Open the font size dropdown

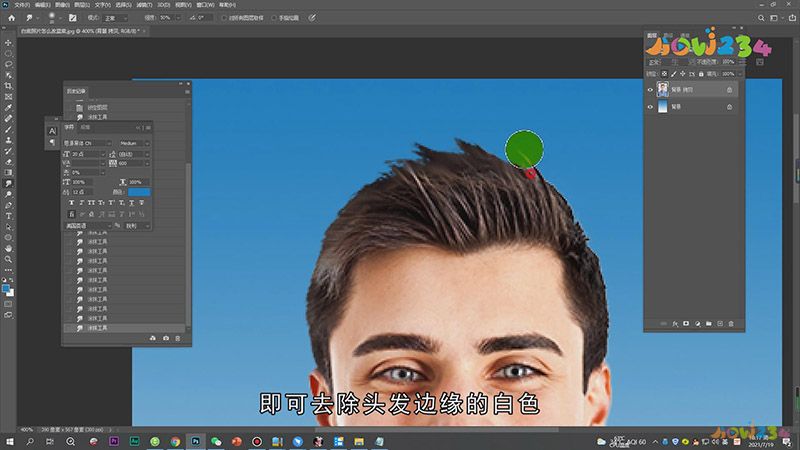point(103,154)
